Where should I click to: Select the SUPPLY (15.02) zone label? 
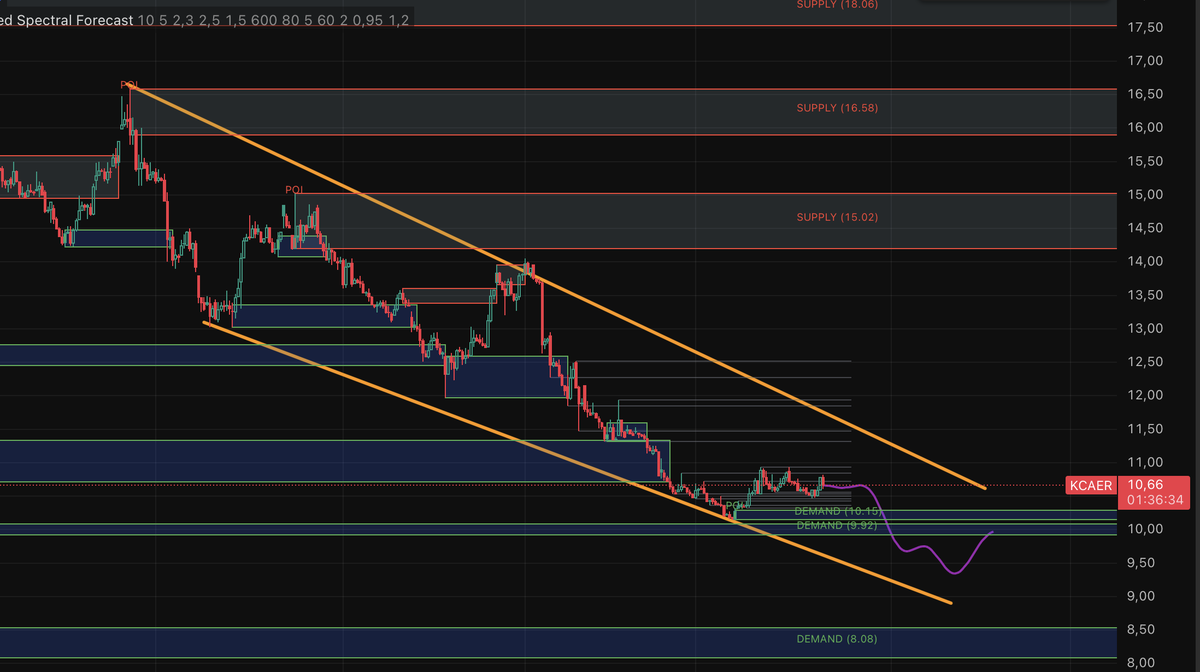click(x=837, y=217)
